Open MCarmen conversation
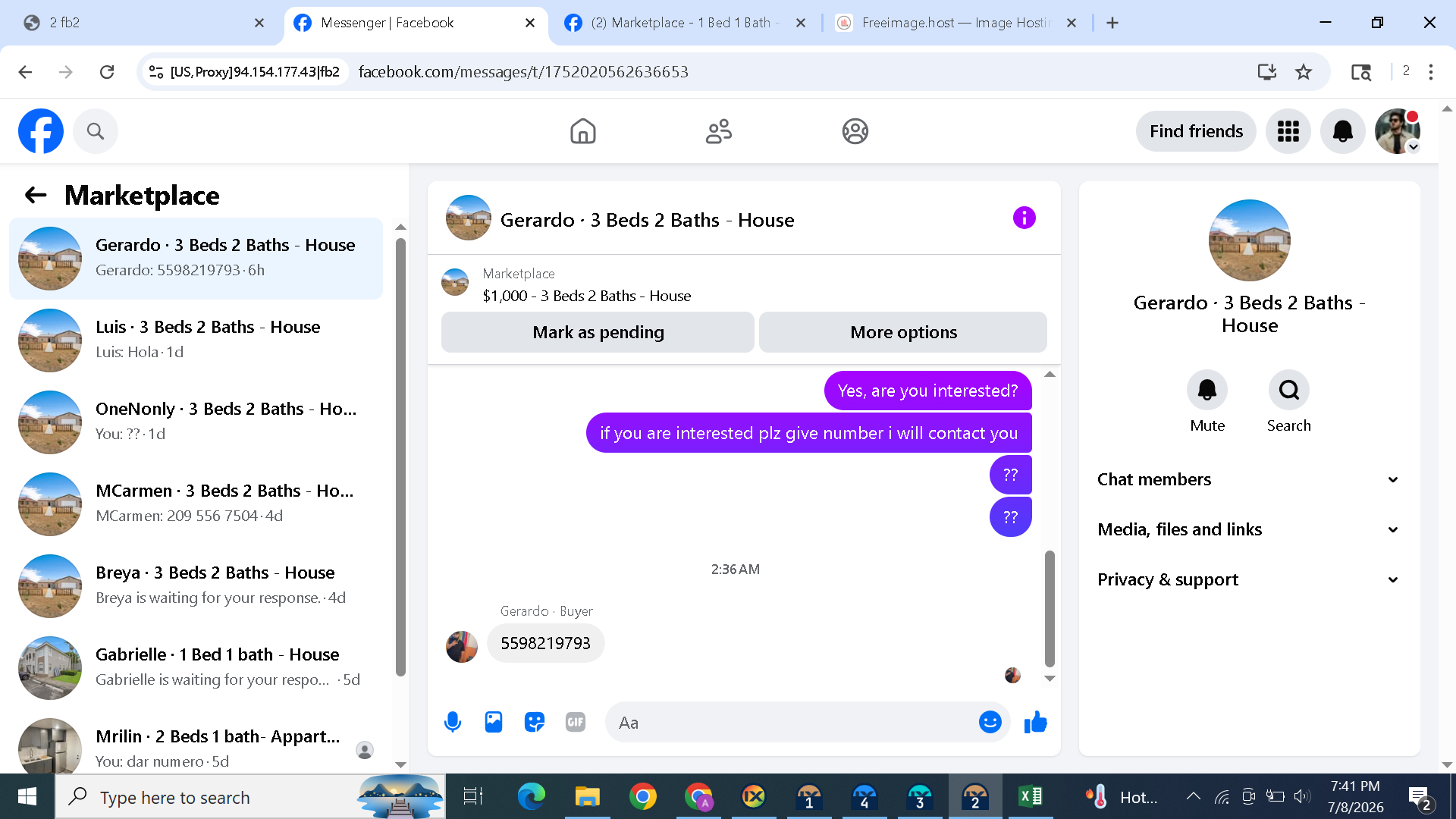This screenshot has width=1456, height=819. tap(196, 504)
